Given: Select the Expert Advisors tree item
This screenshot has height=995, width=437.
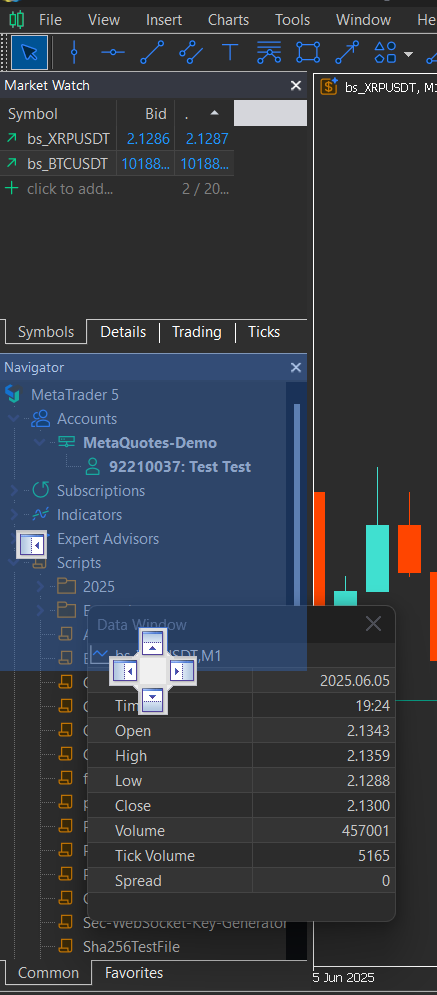Looking at the screenshot, I should 108,538.
